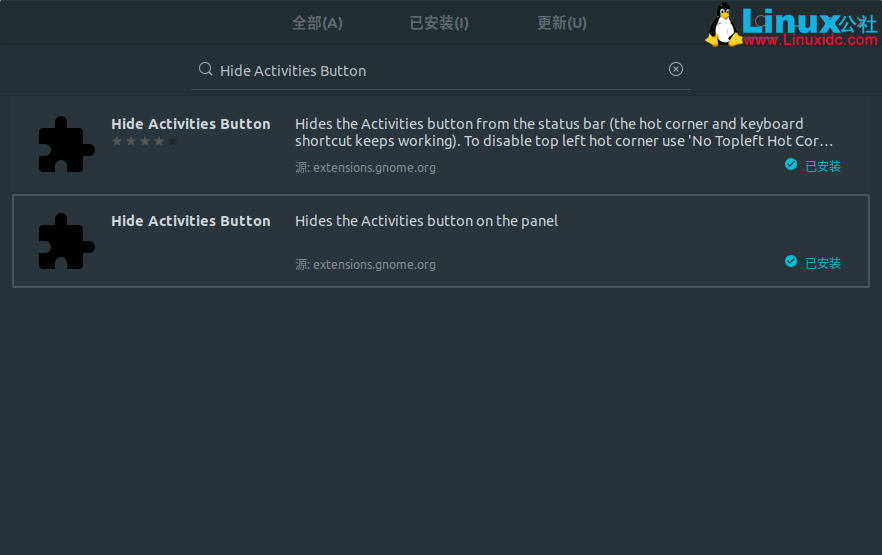Switch to the 全部(A) tab
The width and height of the screenshot is (882, 555).
[x=317, y=22]
